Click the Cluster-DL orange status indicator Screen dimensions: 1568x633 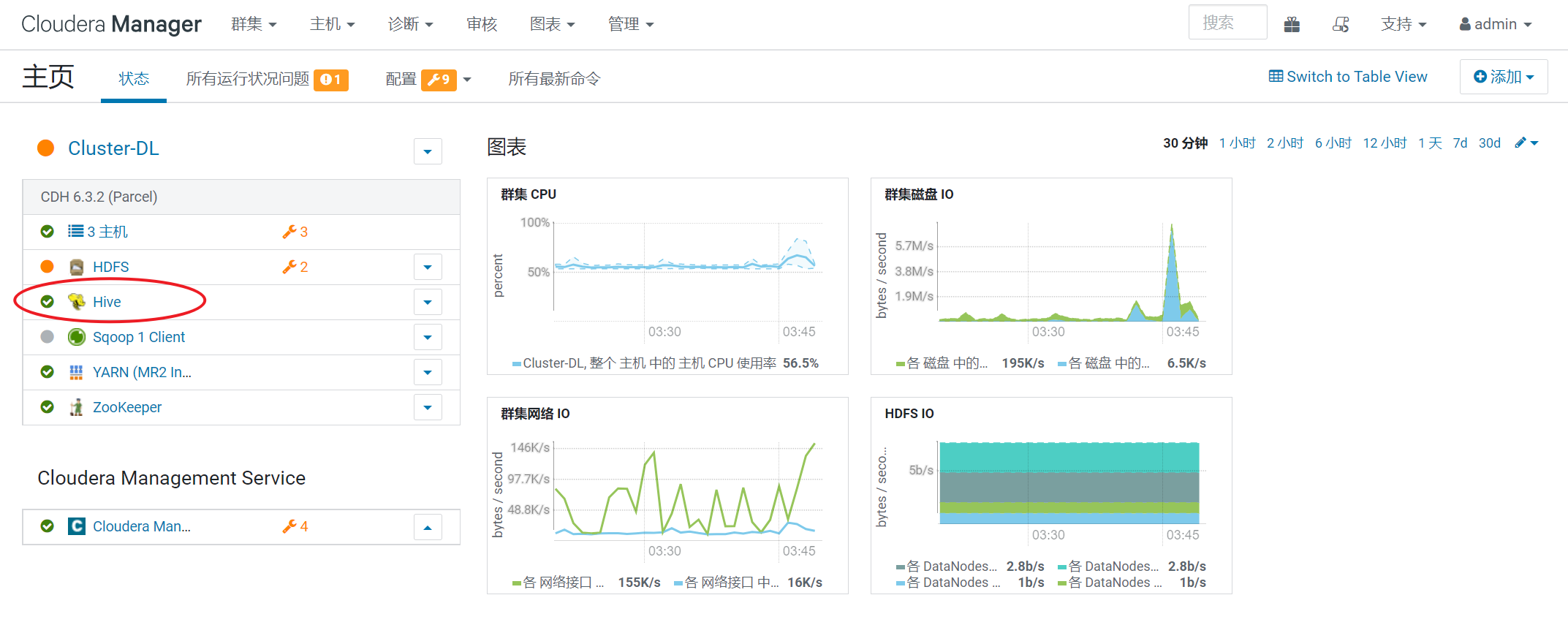click(x=46, y=148)
